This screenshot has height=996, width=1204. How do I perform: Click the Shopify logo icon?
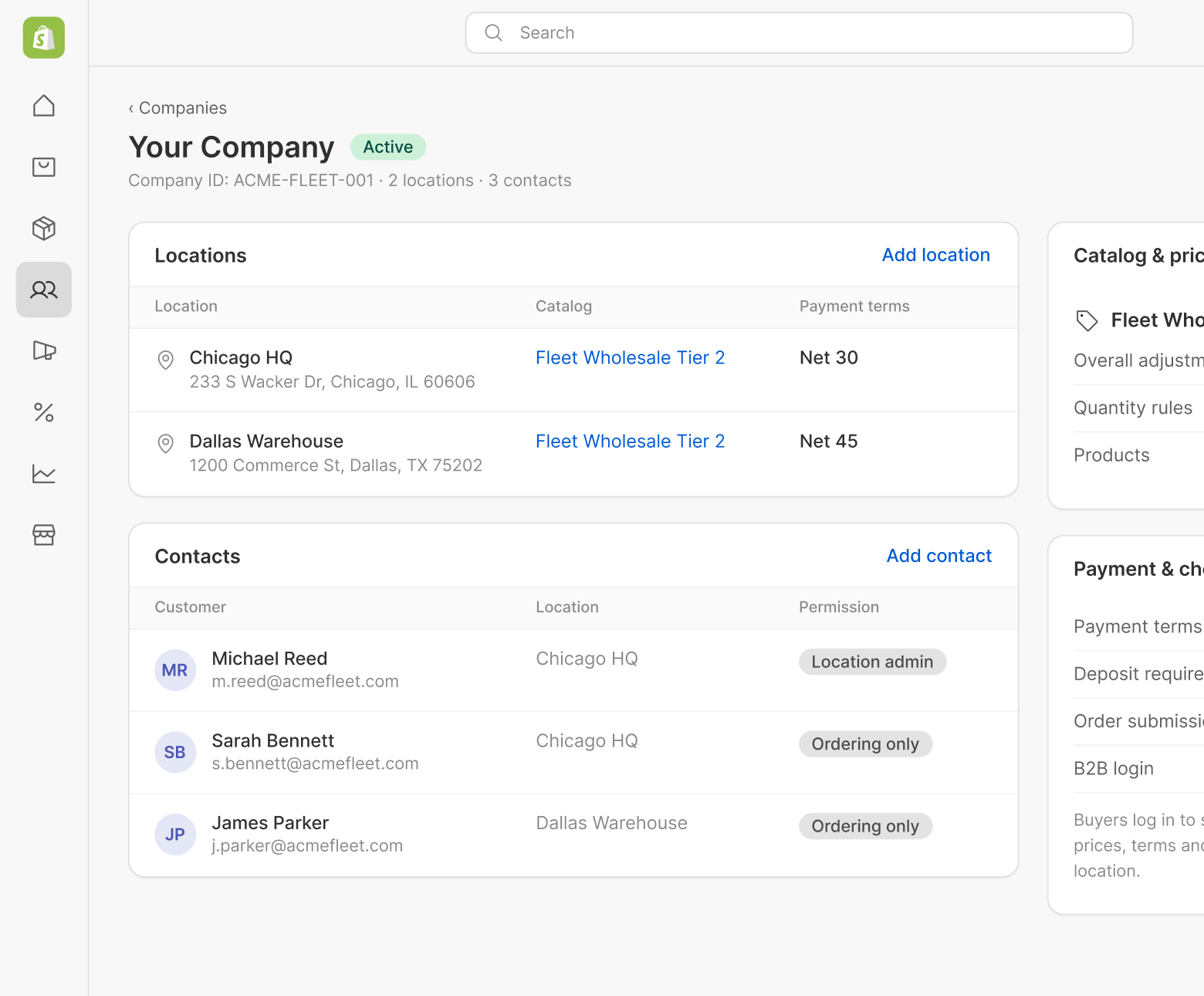click(44, 38)
